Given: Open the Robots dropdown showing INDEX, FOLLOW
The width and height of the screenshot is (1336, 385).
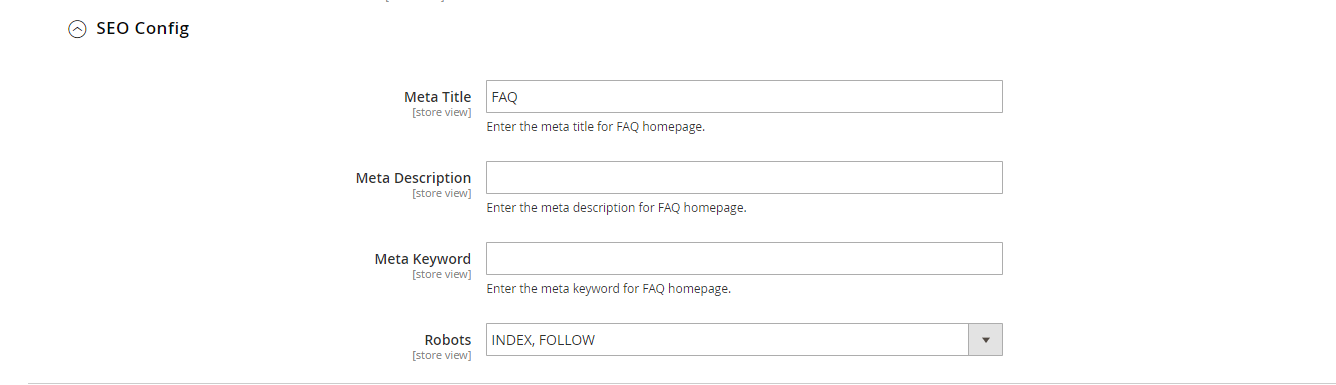Looking at the screenshot, I should [744, 340].
